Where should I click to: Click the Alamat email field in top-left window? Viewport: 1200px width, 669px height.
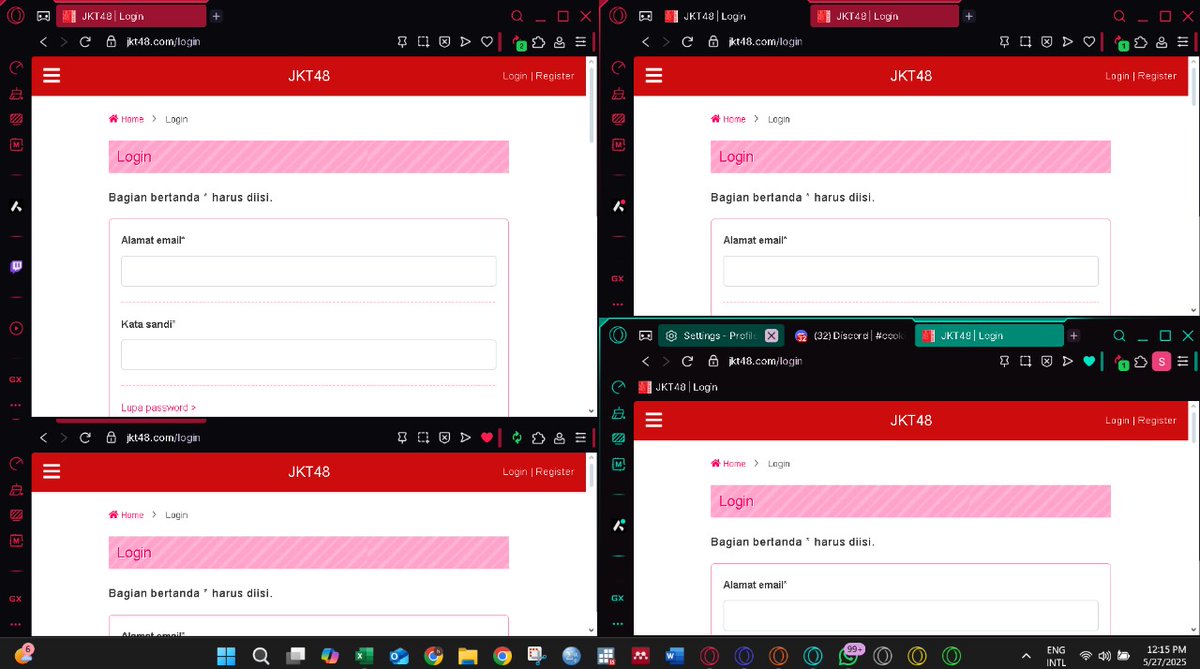(309, 271)
